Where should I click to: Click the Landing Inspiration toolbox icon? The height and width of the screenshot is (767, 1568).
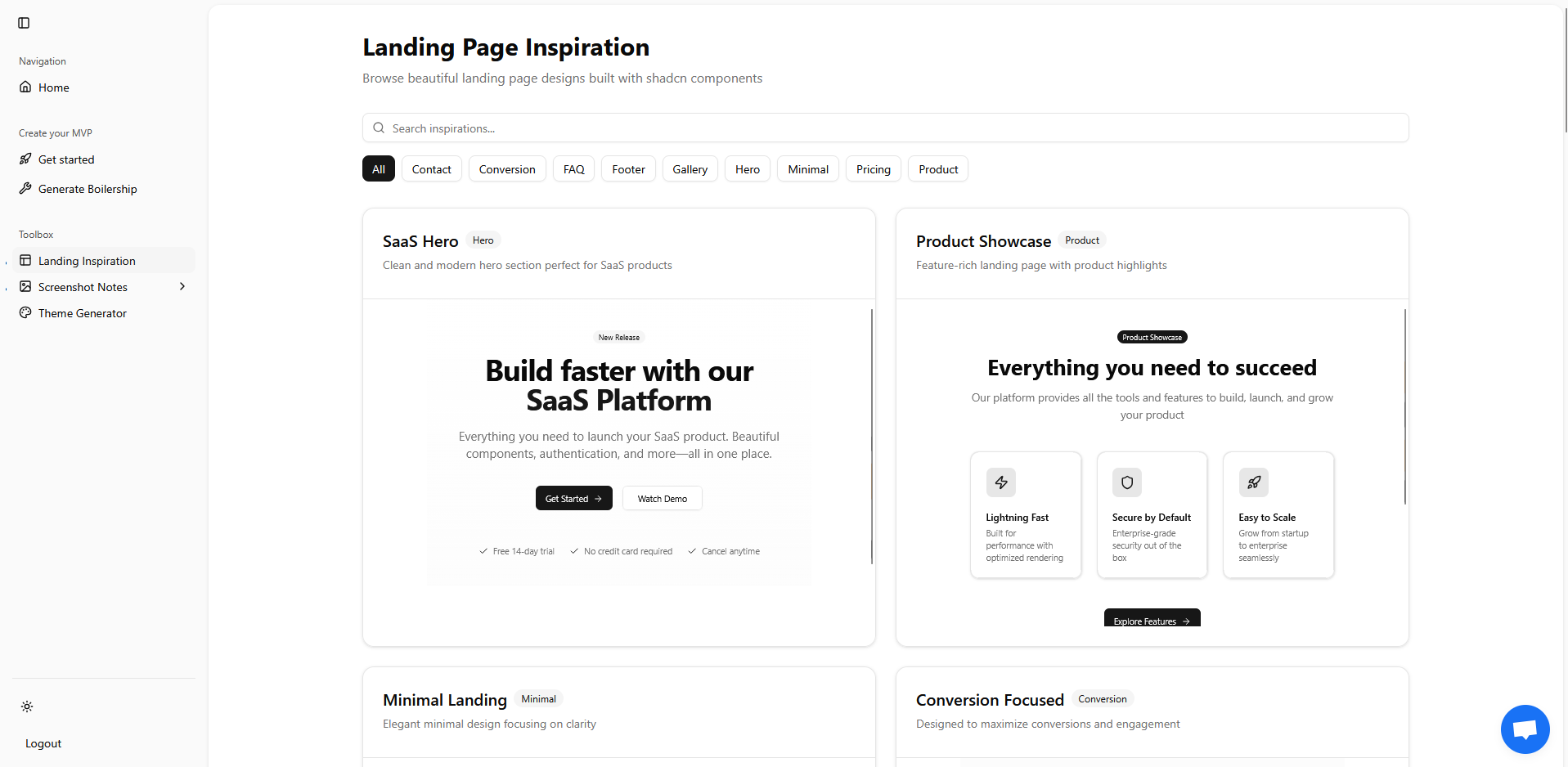pos(25,260)
